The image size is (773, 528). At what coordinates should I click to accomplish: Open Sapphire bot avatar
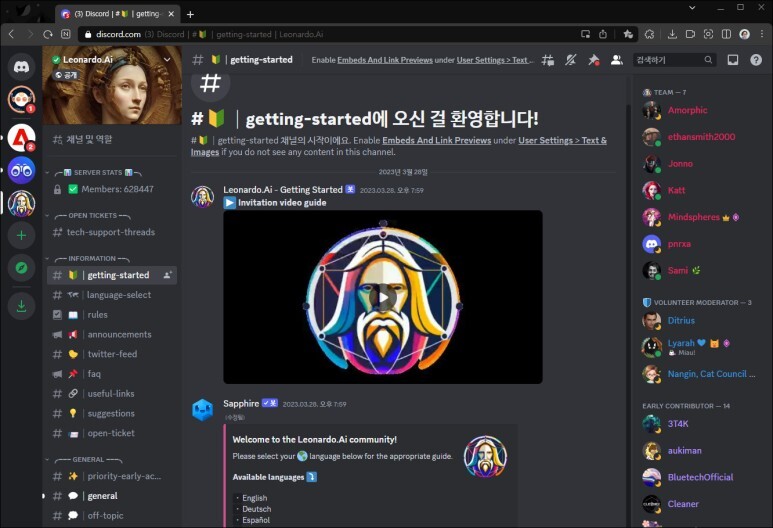202,410
